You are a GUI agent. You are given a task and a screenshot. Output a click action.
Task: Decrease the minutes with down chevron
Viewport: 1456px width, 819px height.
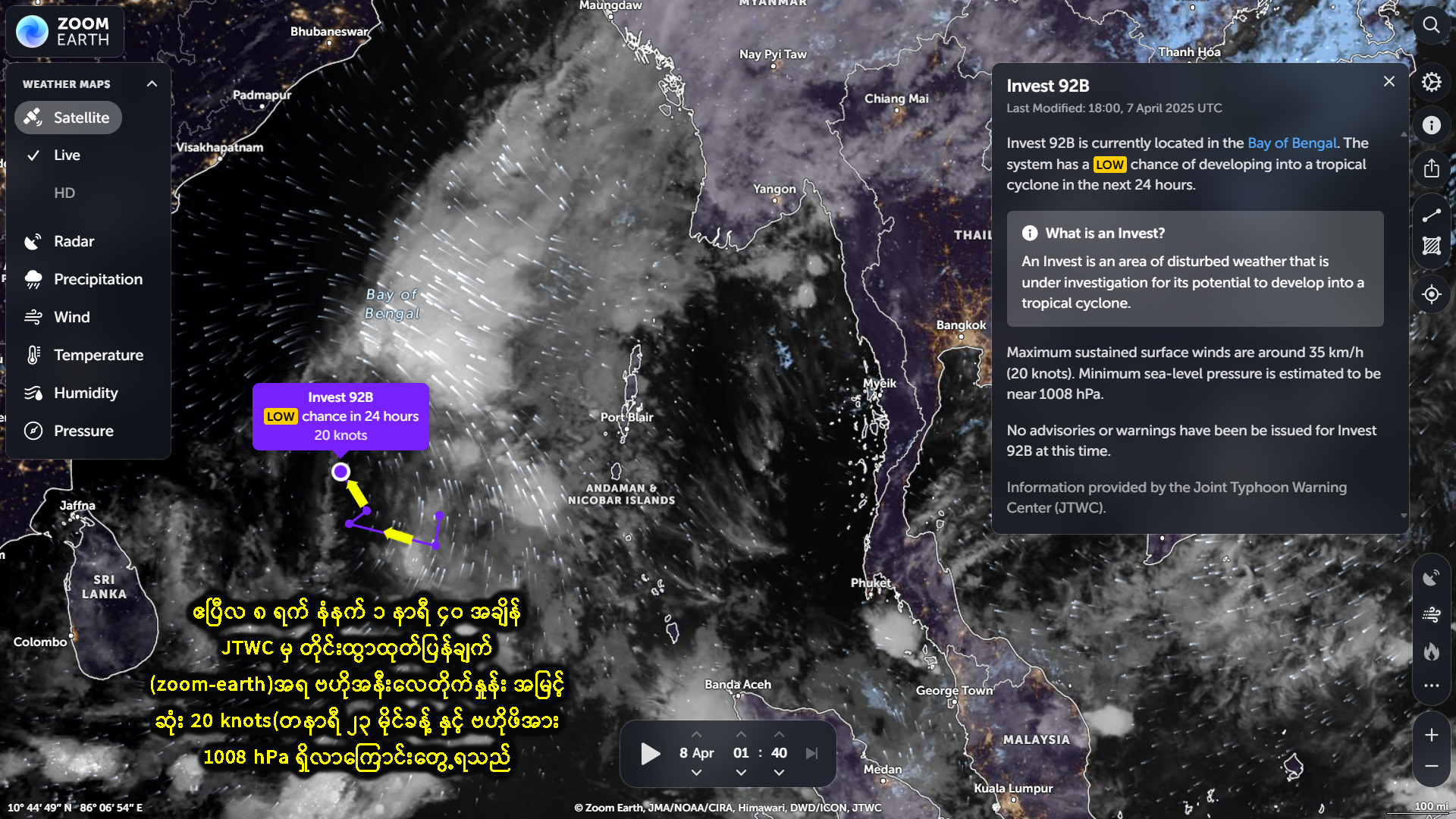click(x=779, y=772)
